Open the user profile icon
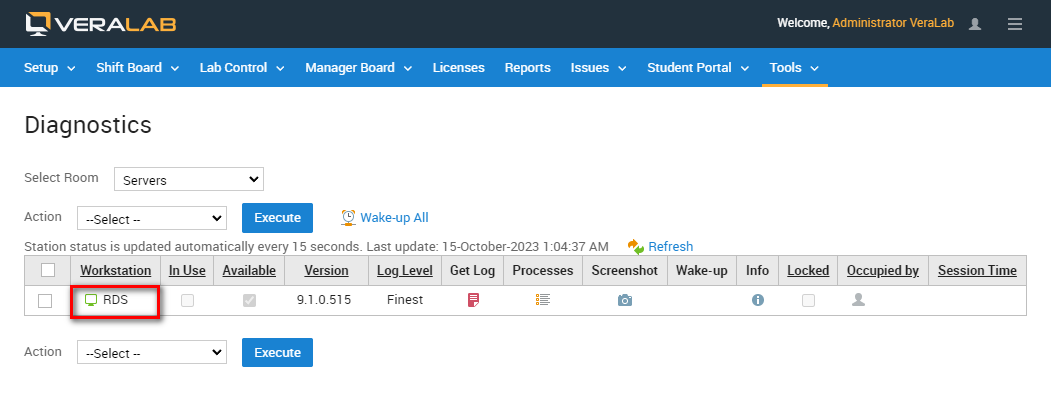The width and height of the screenshot is (1051, 416). [x=975, y=24]
